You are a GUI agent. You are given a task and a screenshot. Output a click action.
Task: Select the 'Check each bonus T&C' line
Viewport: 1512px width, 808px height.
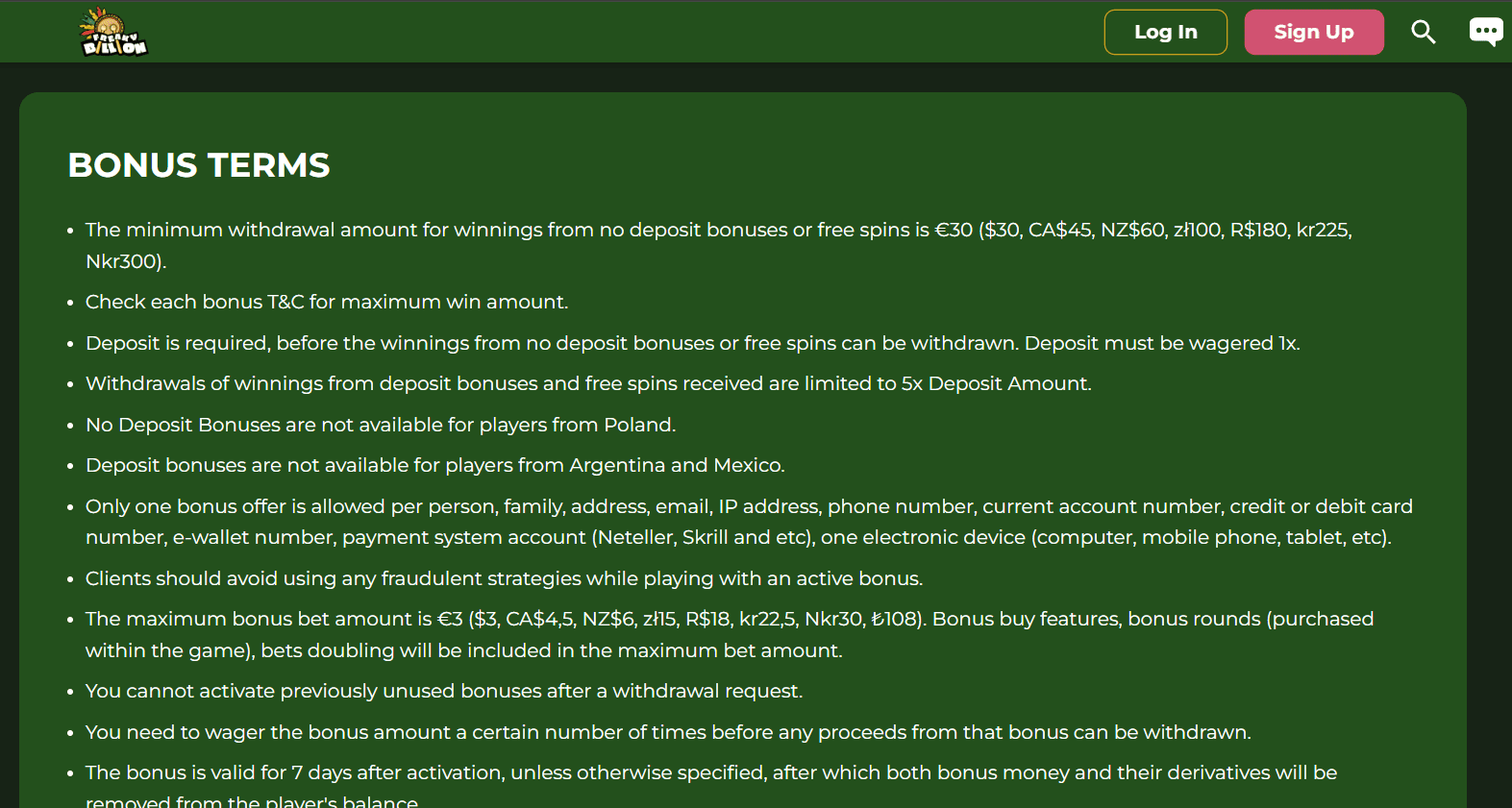(x=327, y=302)
